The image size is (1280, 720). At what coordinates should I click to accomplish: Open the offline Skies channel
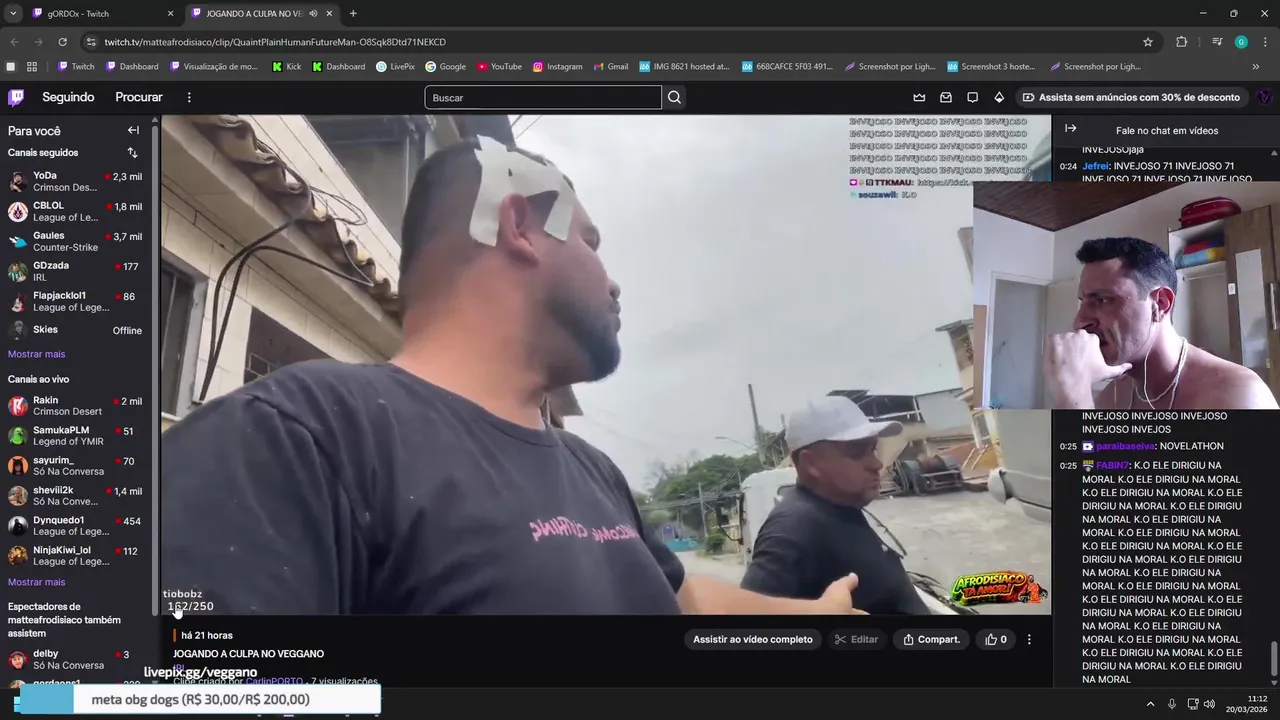pyautogui.click(x=76, y=330)
